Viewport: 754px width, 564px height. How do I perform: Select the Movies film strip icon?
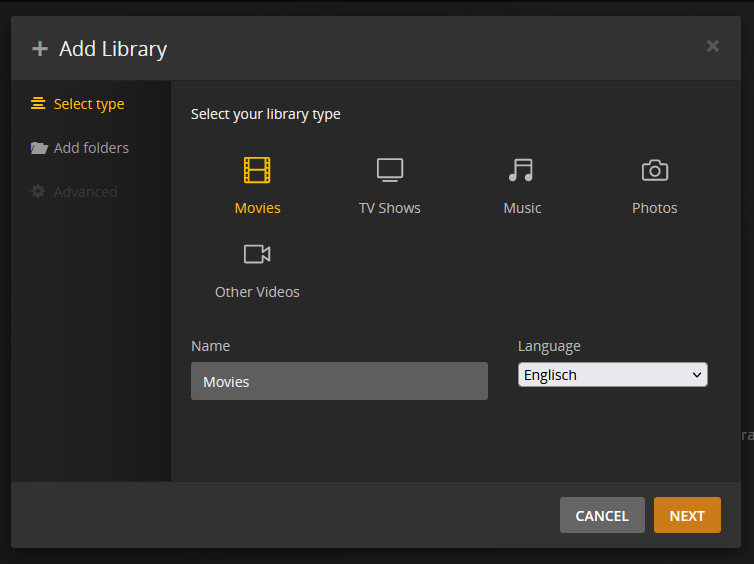click(x=257, y=170)
